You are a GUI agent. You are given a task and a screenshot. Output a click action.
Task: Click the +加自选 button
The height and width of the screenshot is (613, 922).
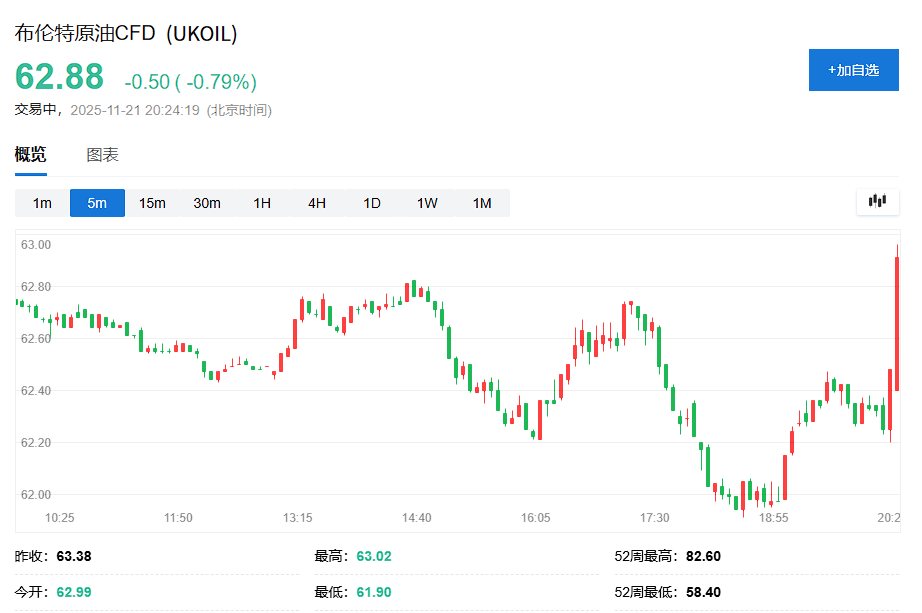[853, 70]
